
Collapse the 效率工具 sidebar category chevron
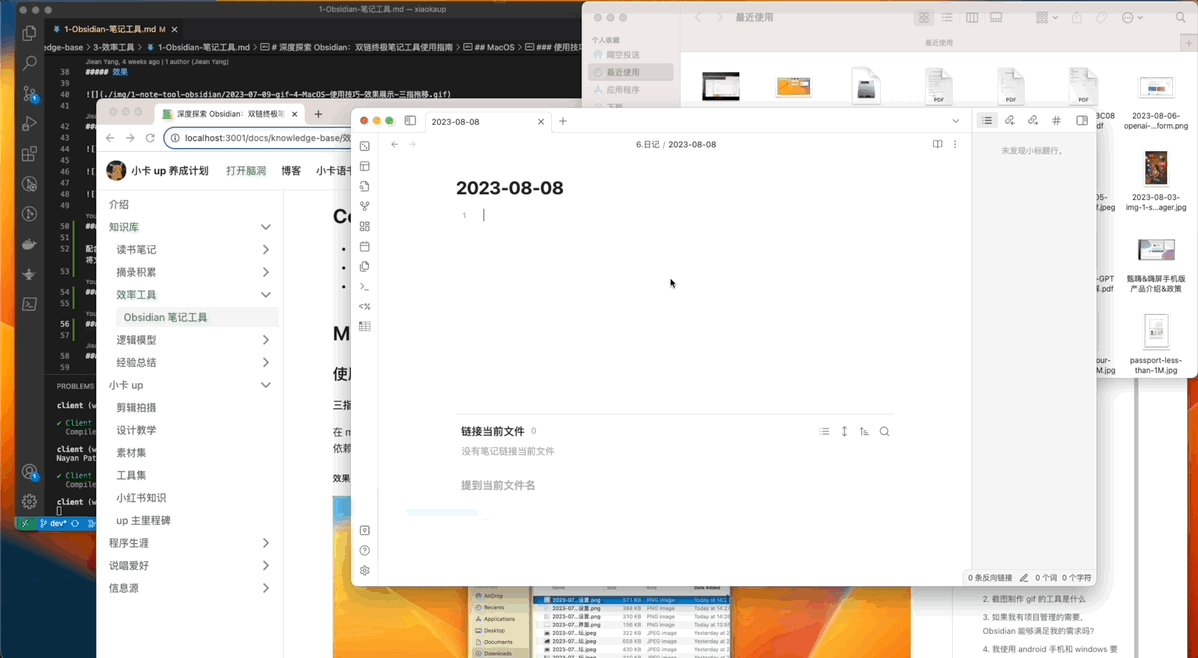[266, 295]
